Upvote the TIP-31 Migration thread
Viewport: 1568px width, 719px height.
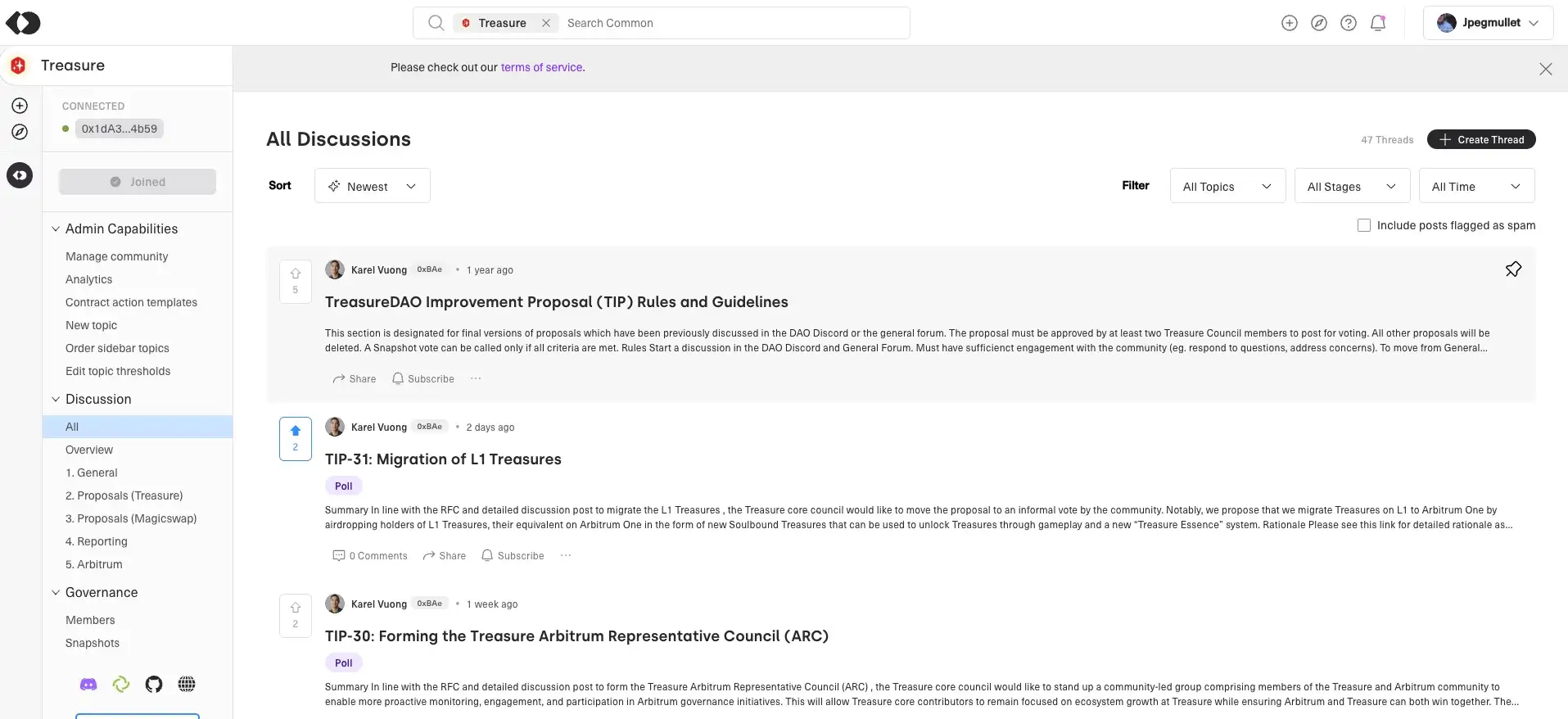[x=296, y=431]
